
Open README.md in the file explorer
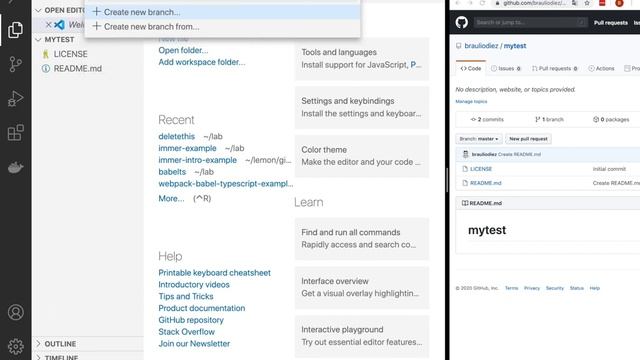point(78,69)
